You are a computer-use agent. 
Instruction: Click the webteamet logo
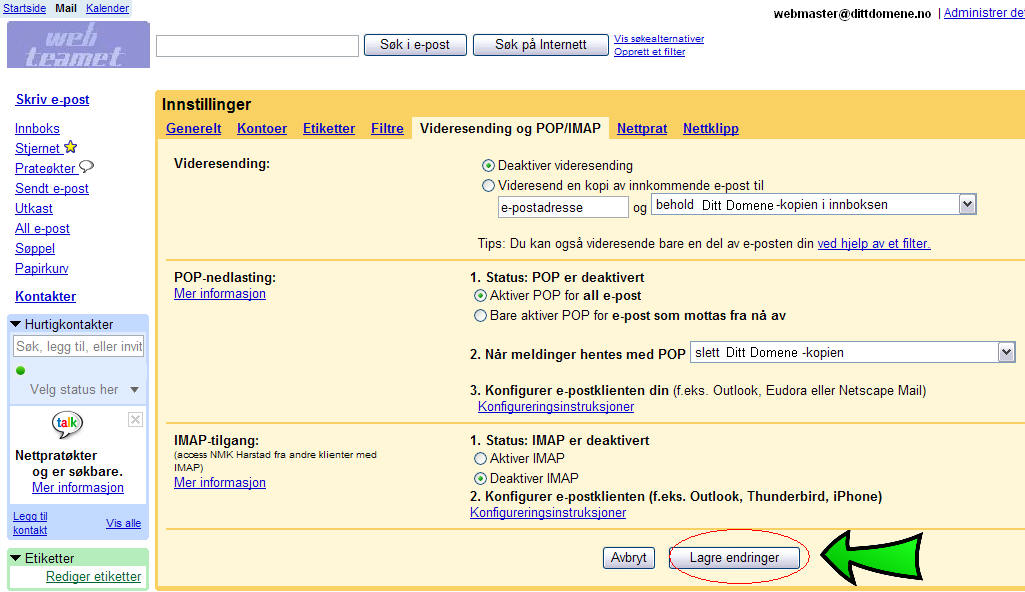78,44
